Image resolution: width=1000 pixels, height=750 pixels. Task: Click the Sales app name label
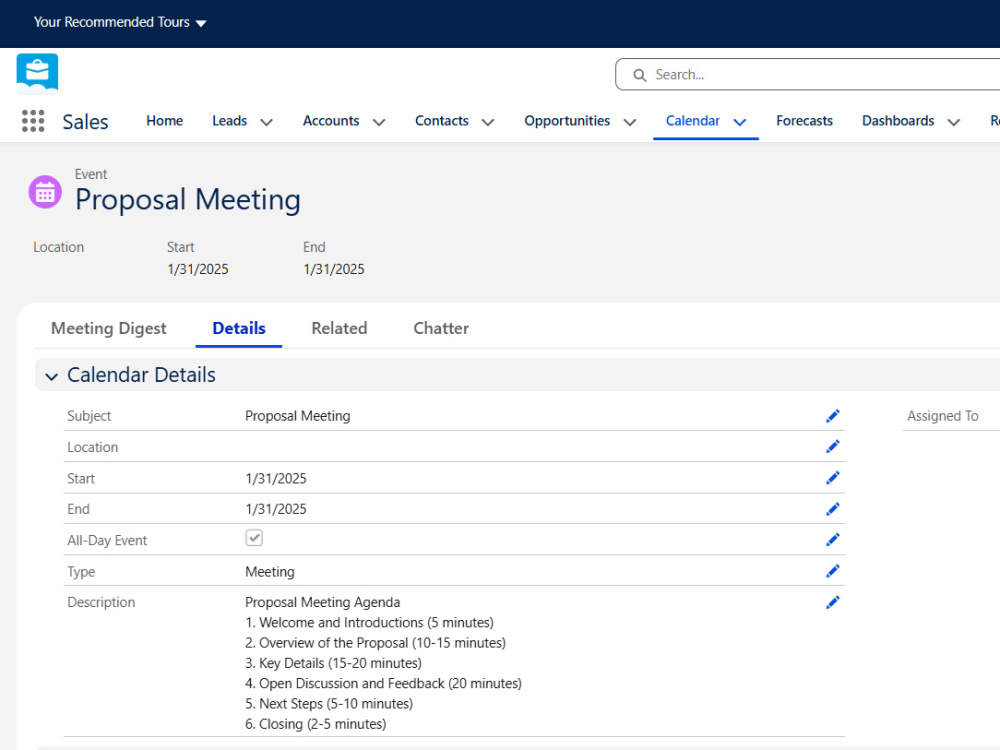pos(85,121)
